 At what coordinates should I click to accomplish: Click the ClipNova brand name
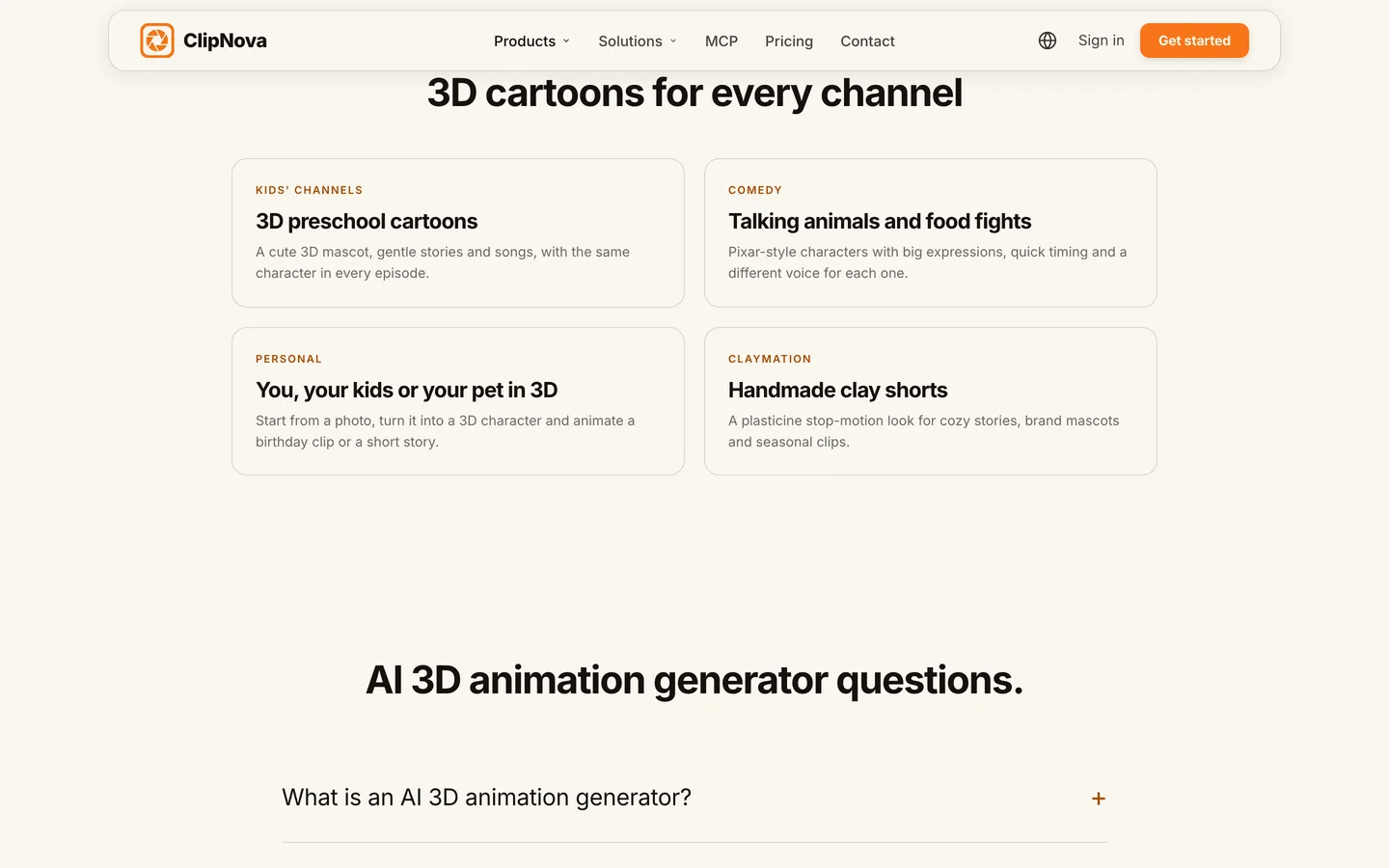225,41
